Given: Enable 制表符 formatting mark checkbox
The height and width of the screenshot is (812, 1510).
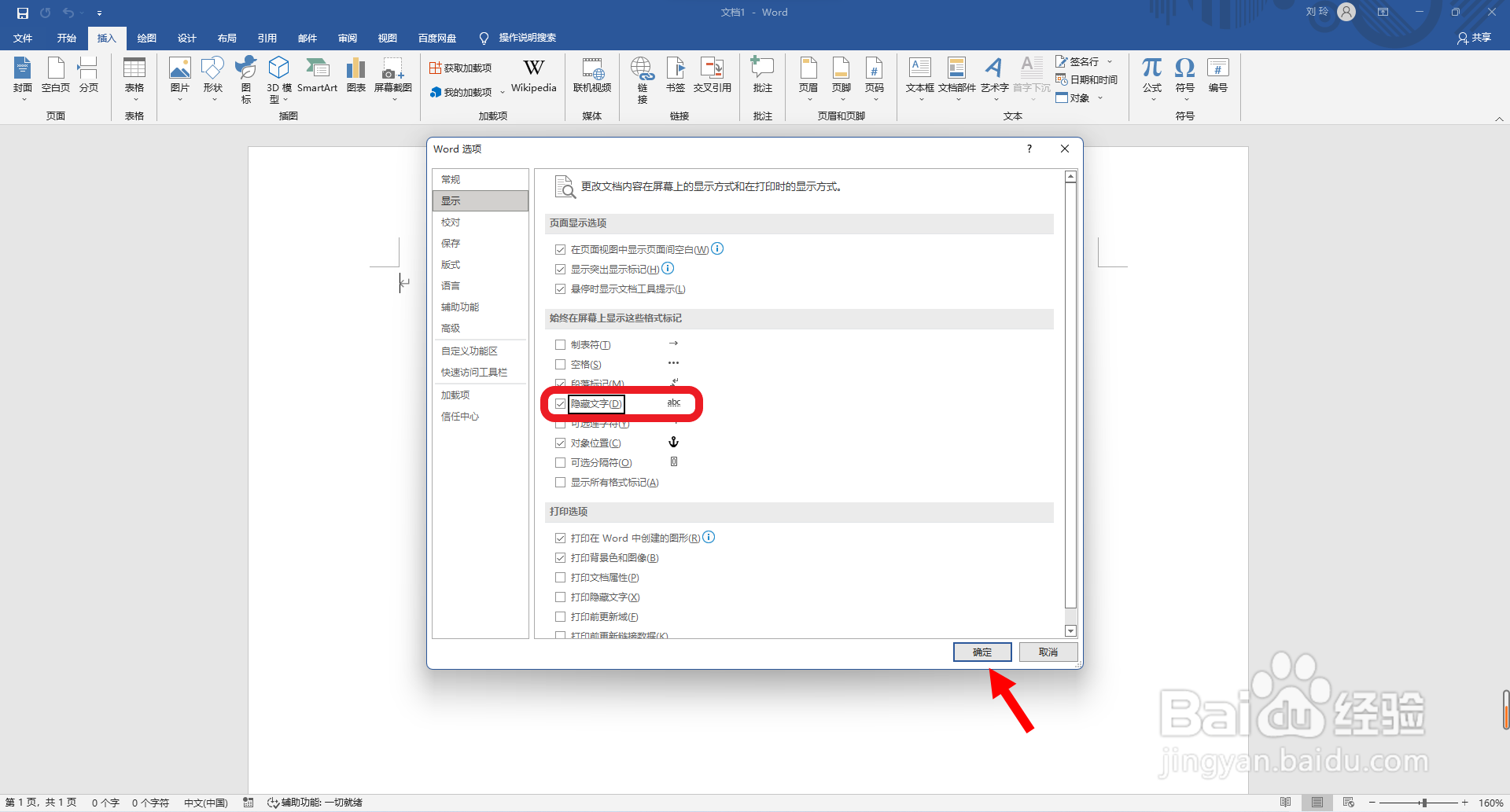Looking at the screenshot, I should [x=561, y=345].
